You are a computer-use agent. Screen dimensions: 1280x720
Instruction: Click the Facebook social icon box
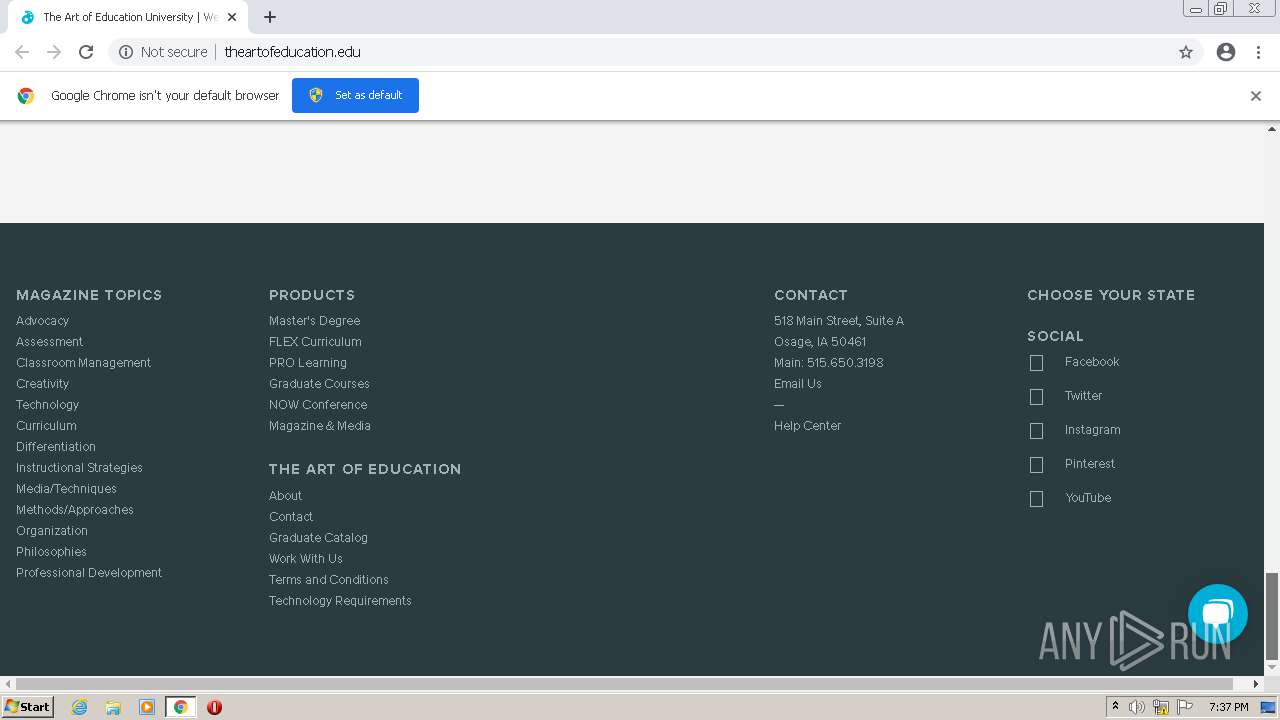(x=1036, y=363)
